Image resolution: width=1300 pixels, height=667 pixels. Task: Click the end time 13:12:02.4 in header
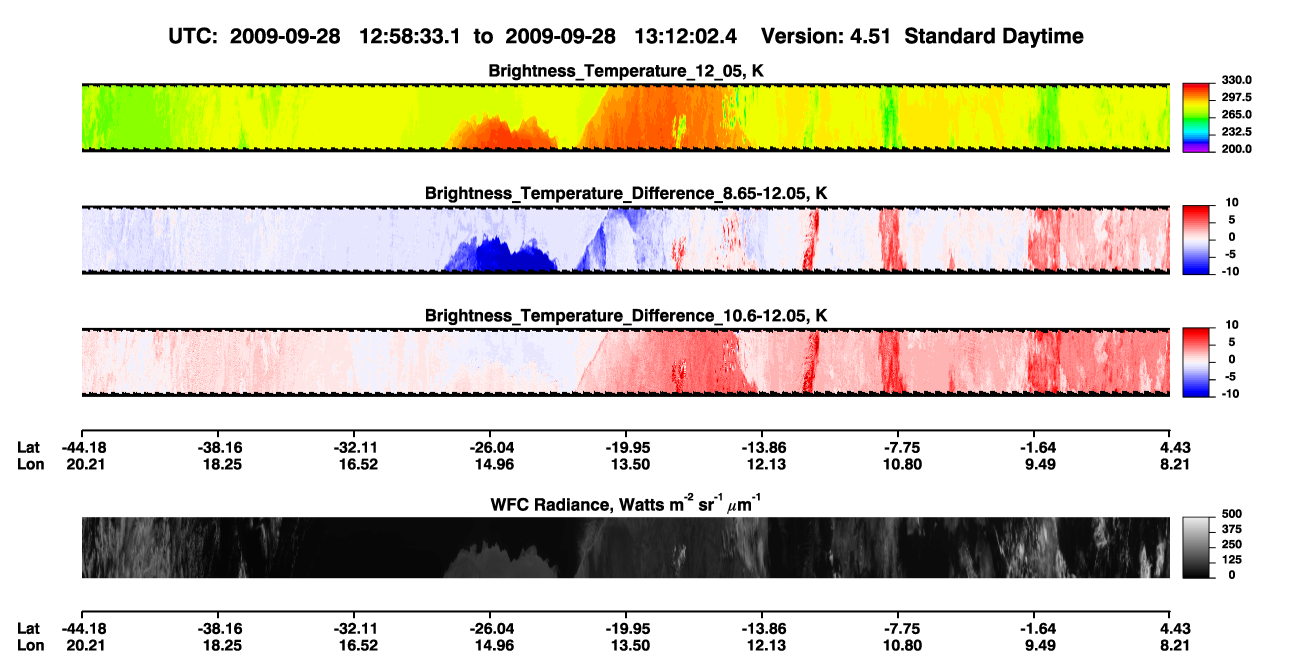point(686,37)
